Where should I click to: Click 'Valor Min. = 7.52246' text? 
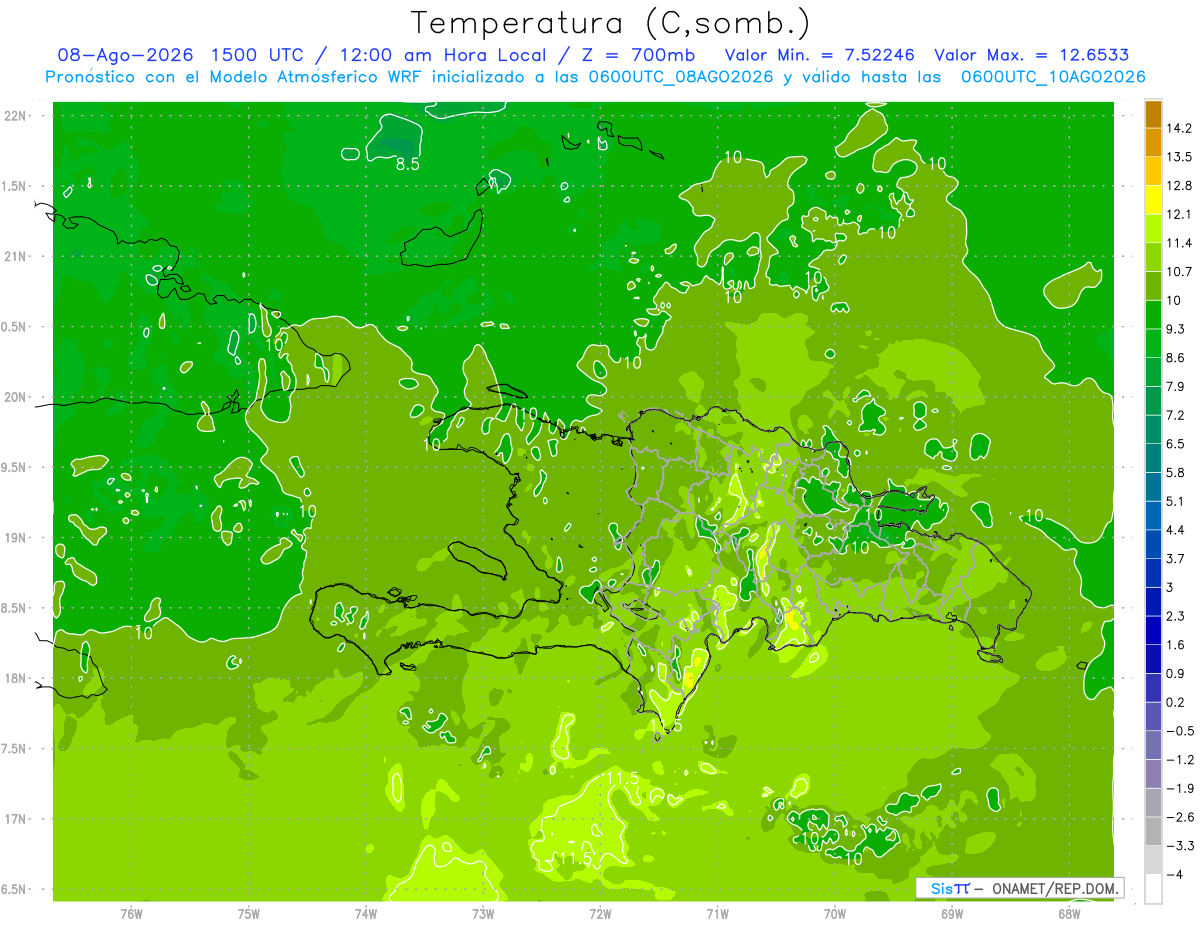[x=819, y=55]
